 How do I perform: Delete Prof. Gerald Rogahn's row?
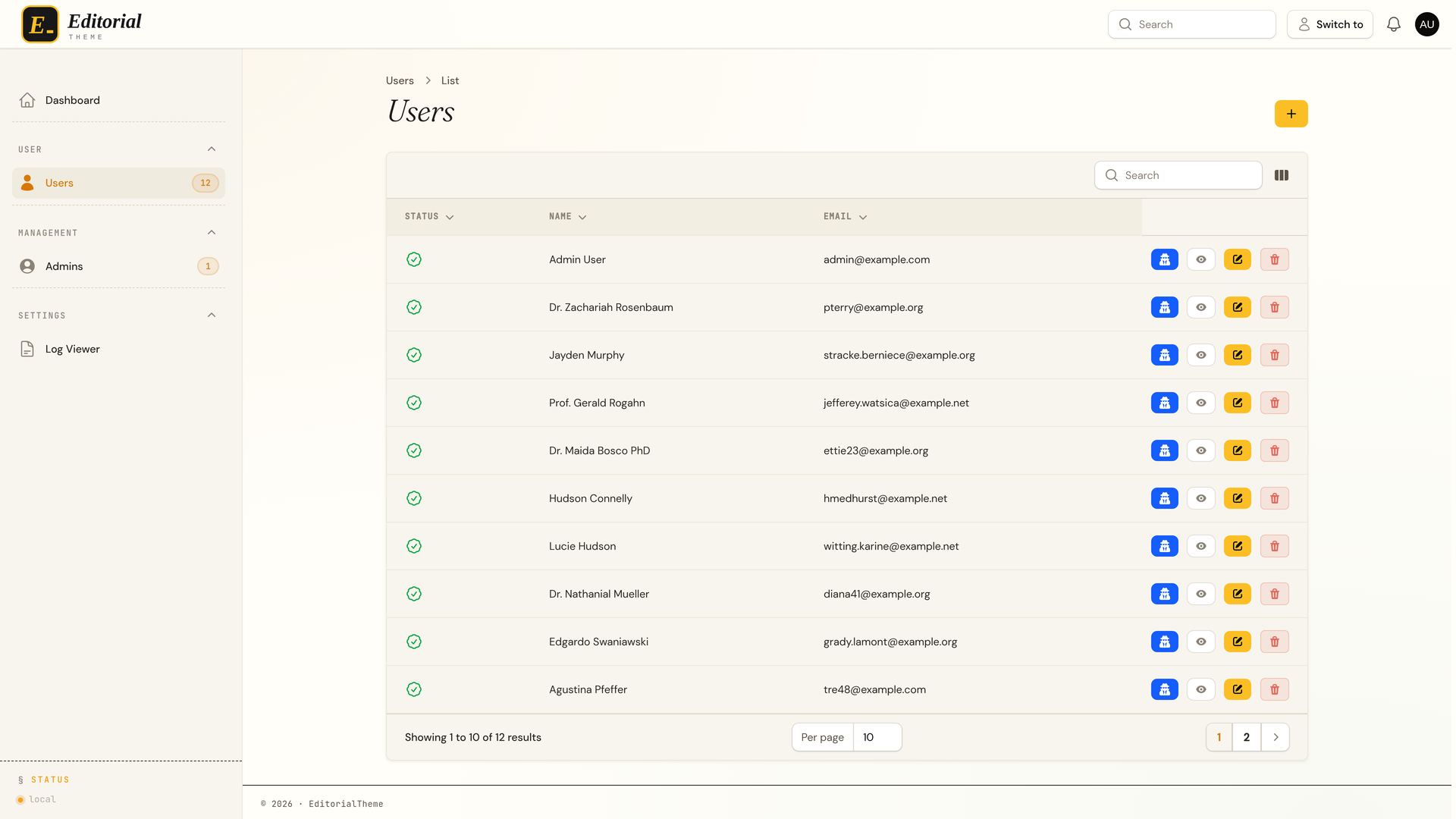(1274, 403)
